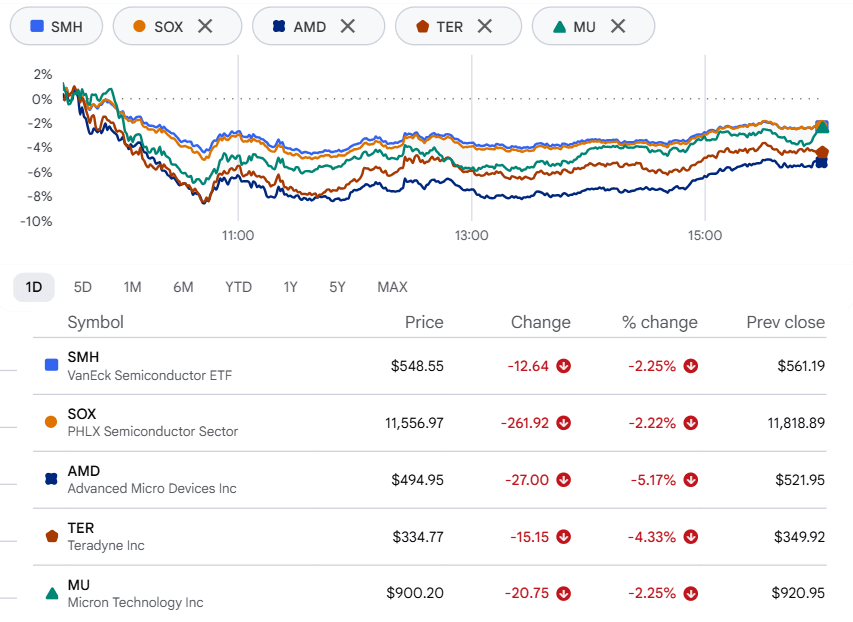Click TER price $334.77
Image resolution: width=853 pixels, height=622 pixels.
click(x=418, y=537)
